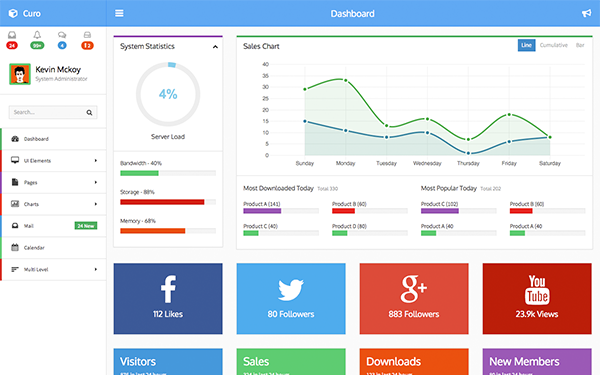Viewport: 600px width, 375px height.
Task: Open the Calendar menu item
Action: point(54,248)
